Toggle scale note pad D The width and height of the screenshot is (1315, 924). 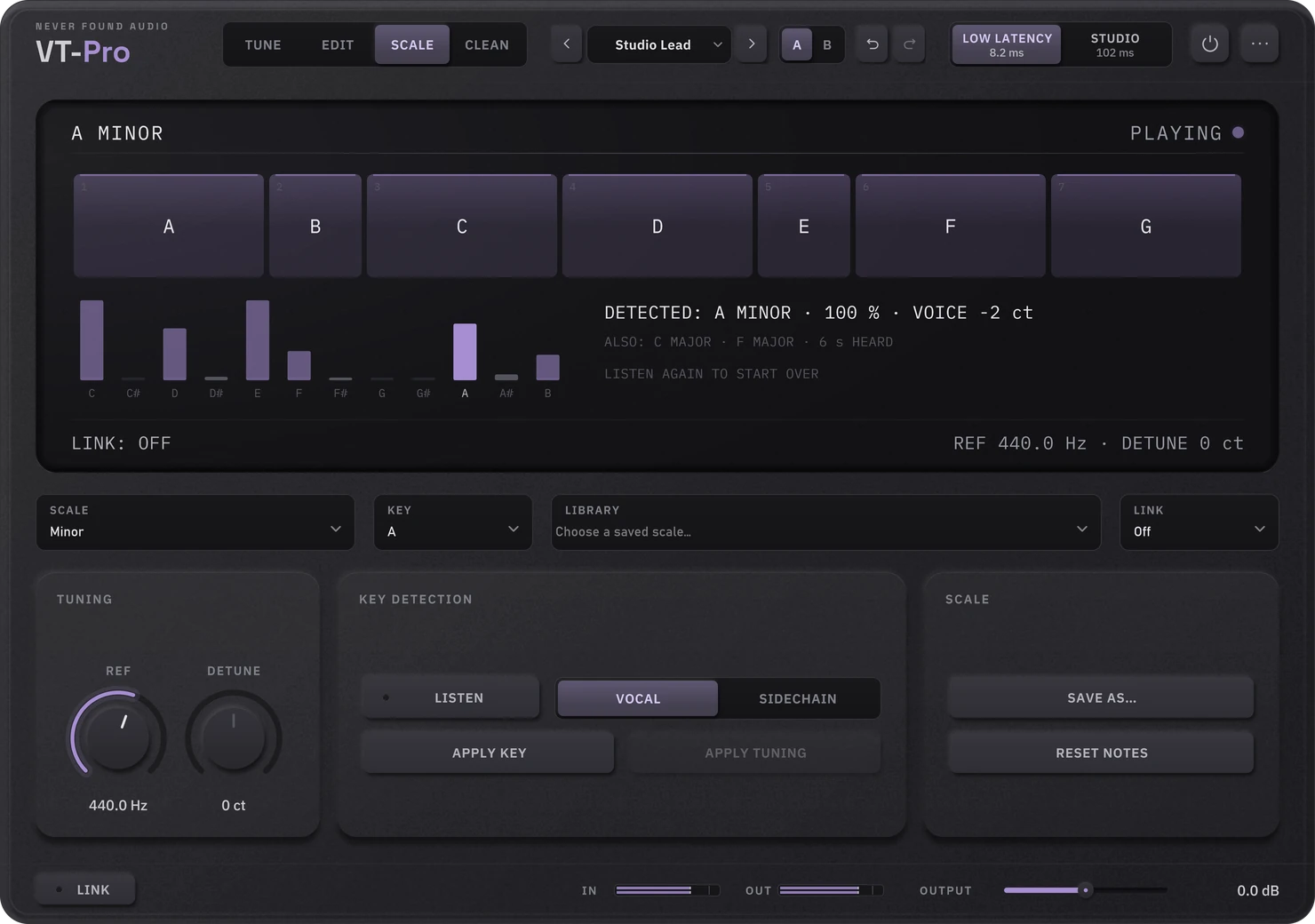tap(657, 226)
